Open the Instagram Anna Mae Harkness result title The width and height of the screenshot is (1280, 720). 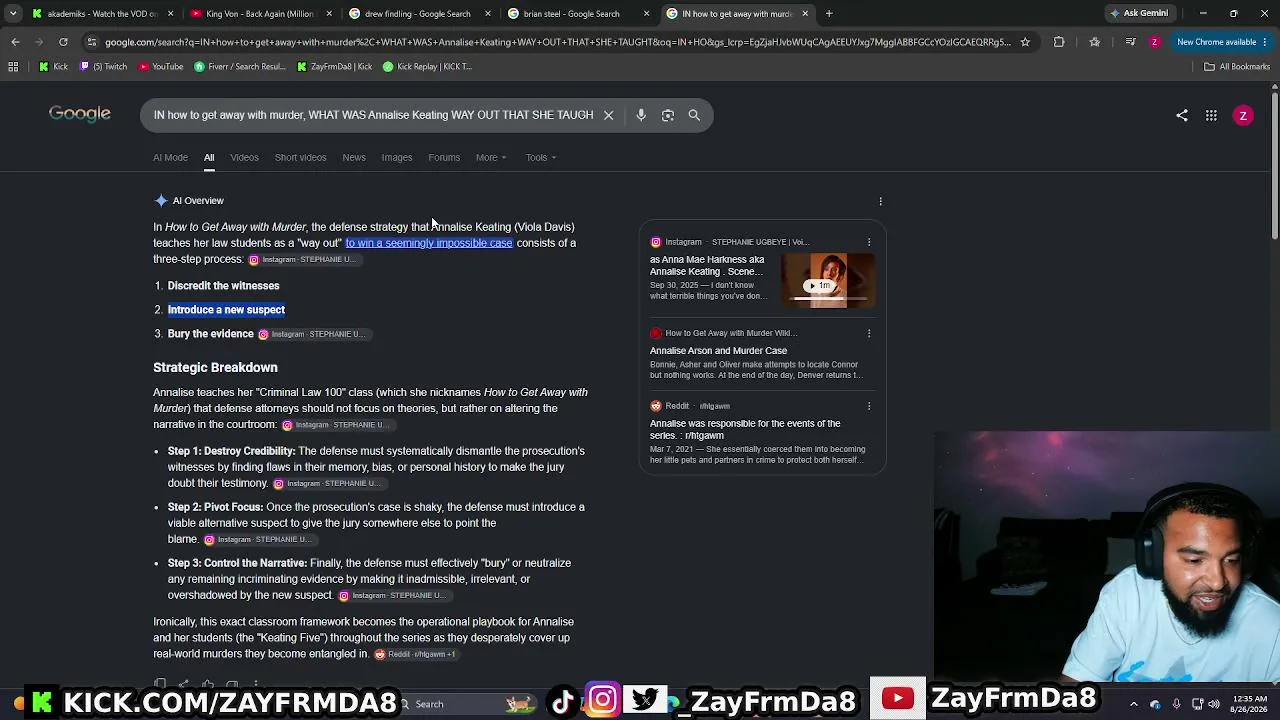tap(707, 266)
